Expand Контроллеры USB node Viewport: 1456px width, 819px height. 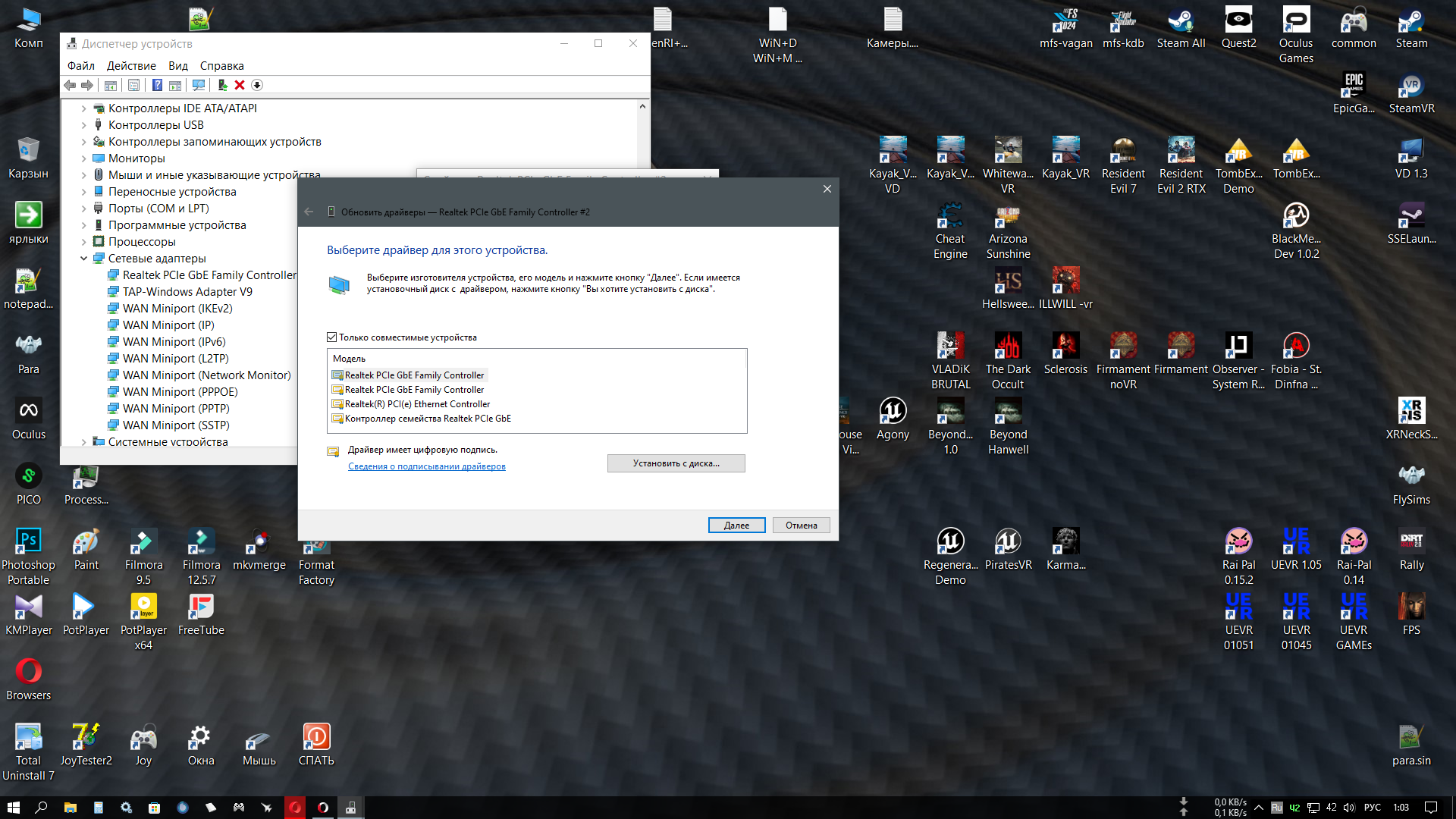coord(83,125)
